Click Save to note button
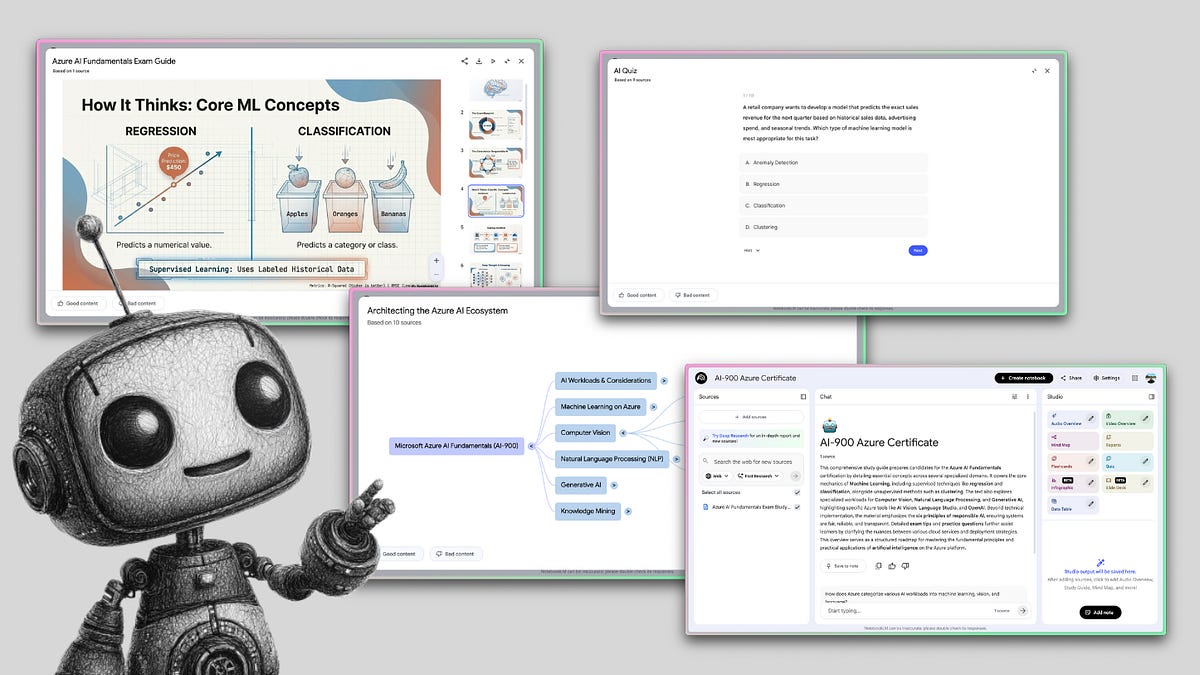This screenshot has width=1200, height=675. 842,566
